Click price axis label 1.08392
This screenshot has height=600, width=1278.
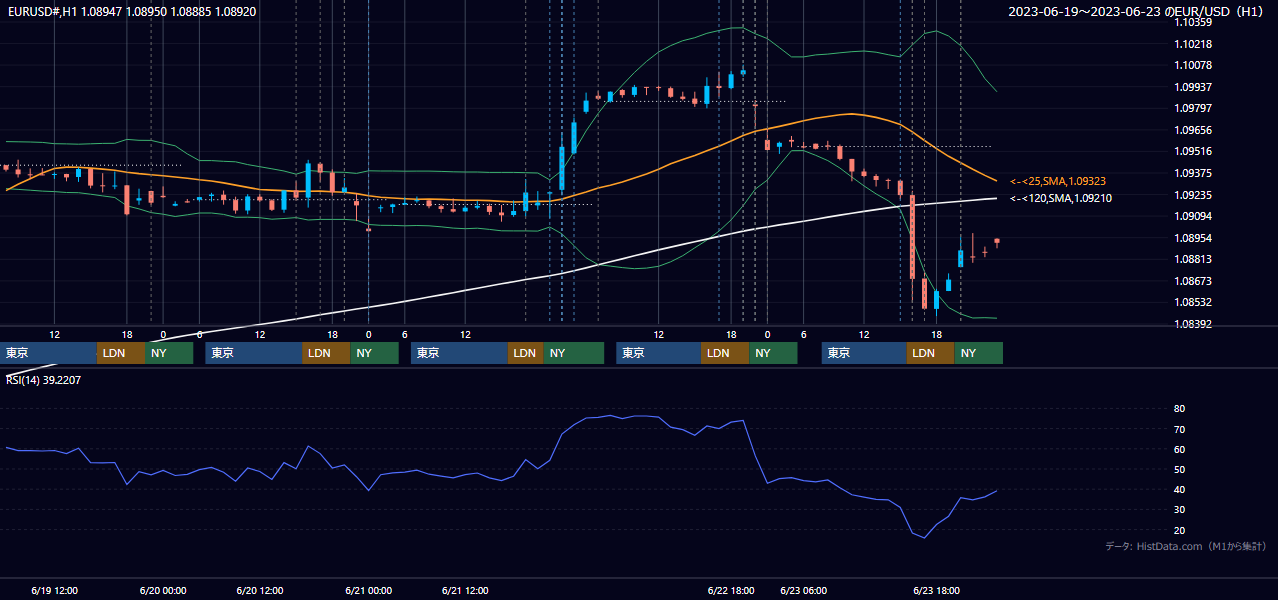coord(1193,324)
